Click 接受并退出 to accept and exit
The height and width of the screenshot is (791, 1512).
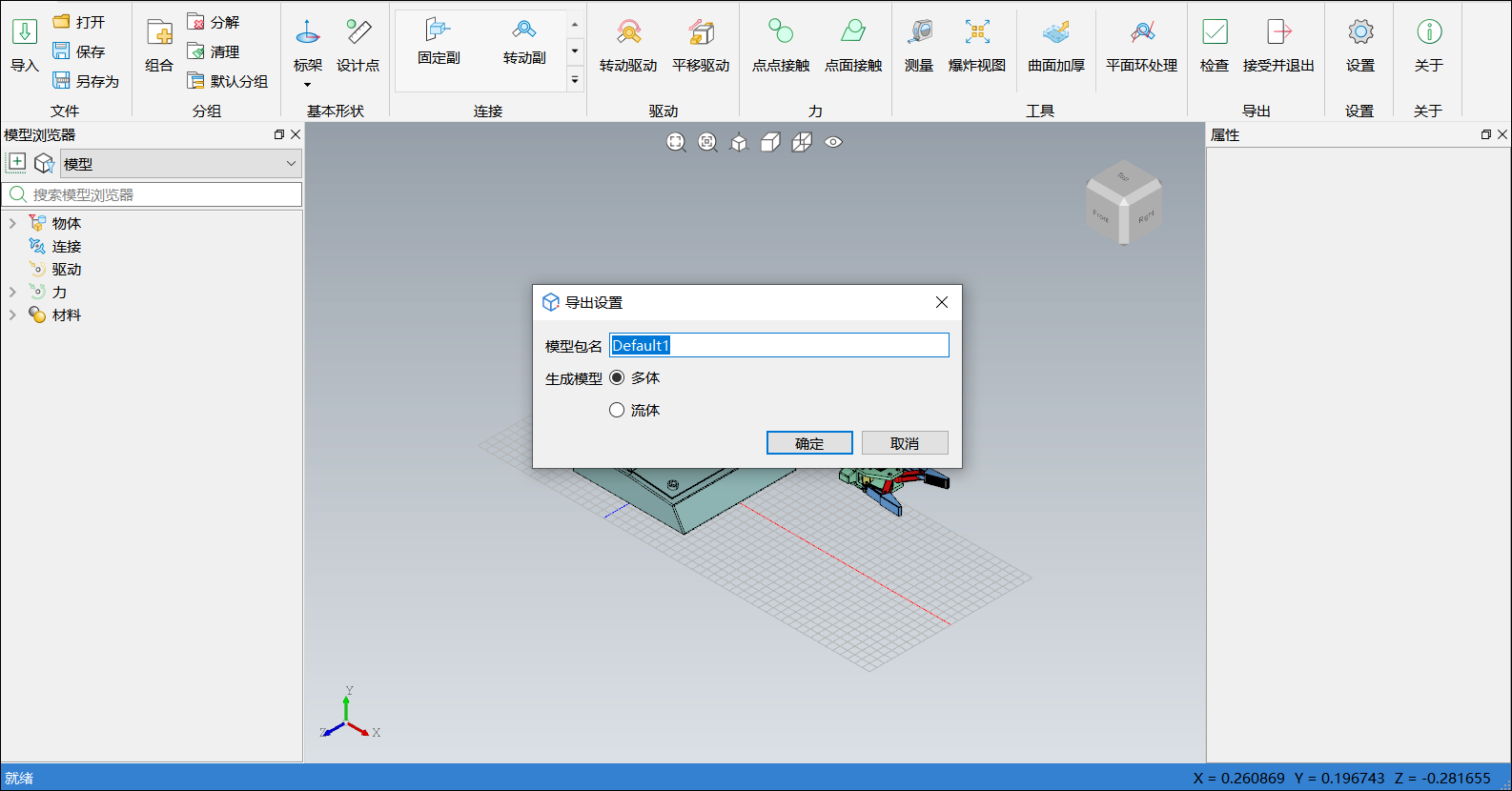point(1278,45)
